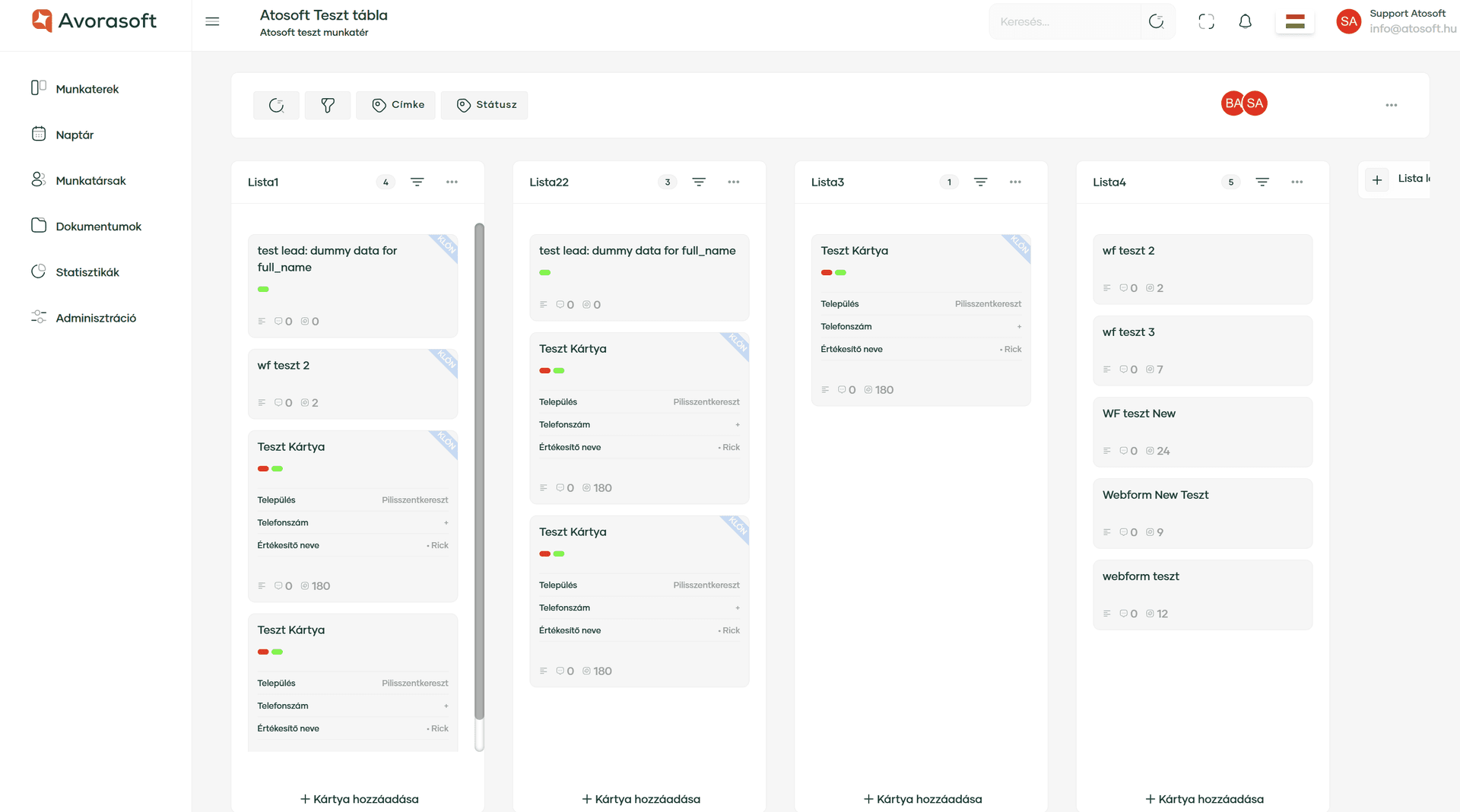Viewport: 1460px width, 812px height.
Task: Go to Naptár in the sidebar
Action: coord(75,135)
